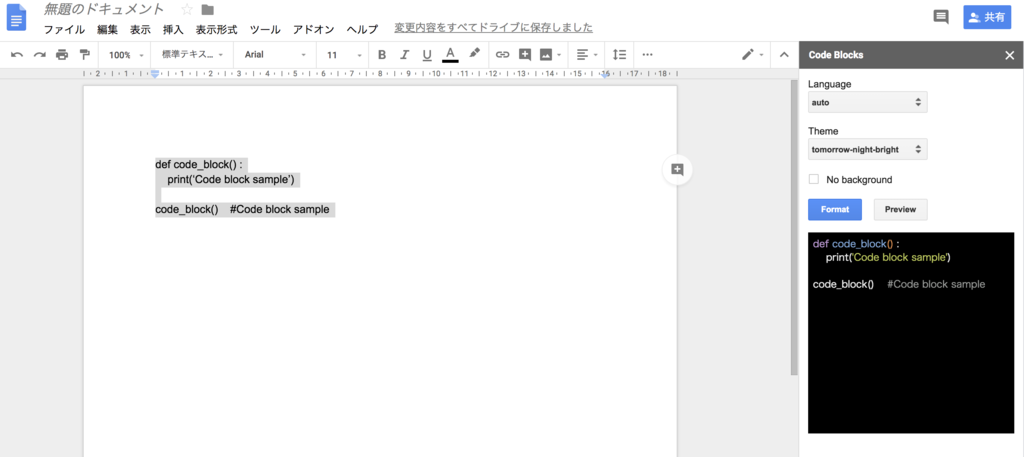Screen dimensions: 1024x457
Task: Click the insert image icon
Action: click(x=546, y=55)
